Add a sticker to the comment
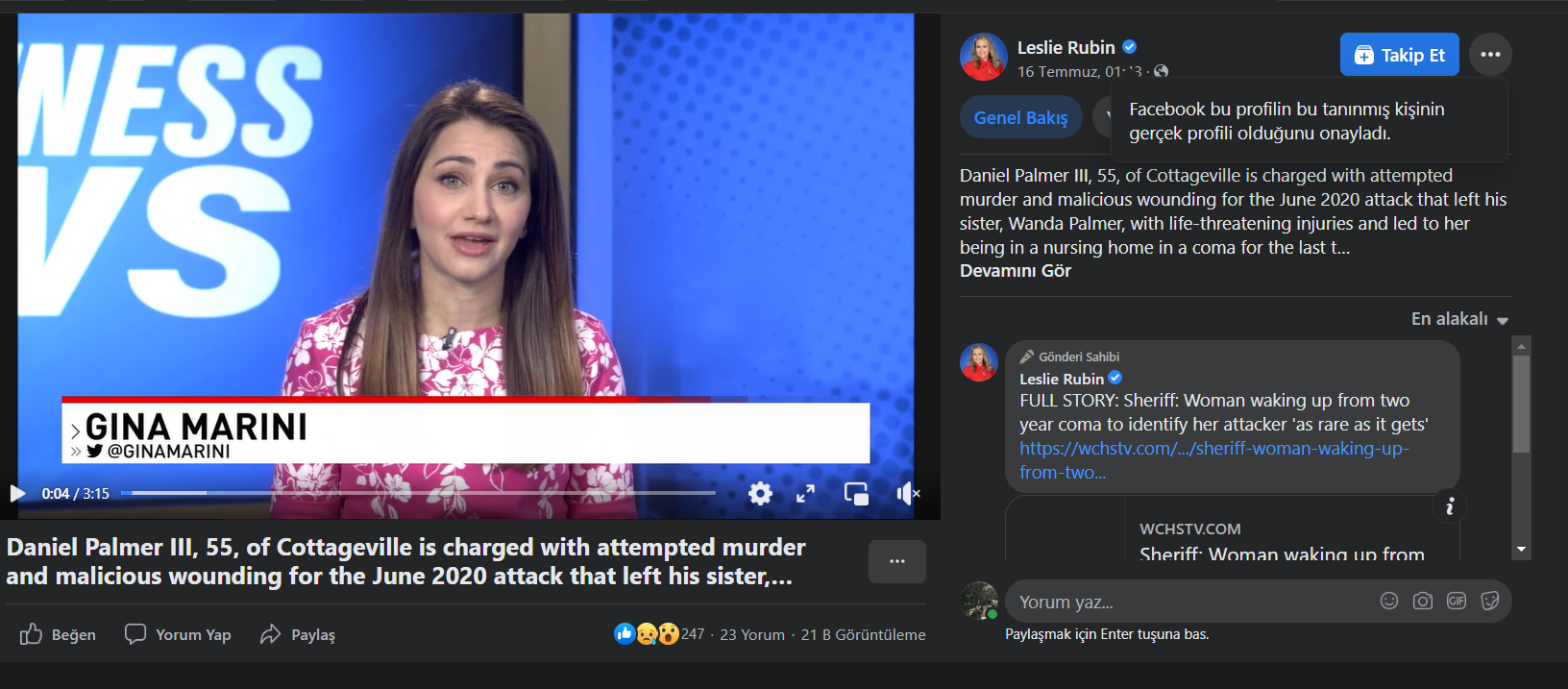This screenshot has height=689, width=1568. pos(1489,601)
